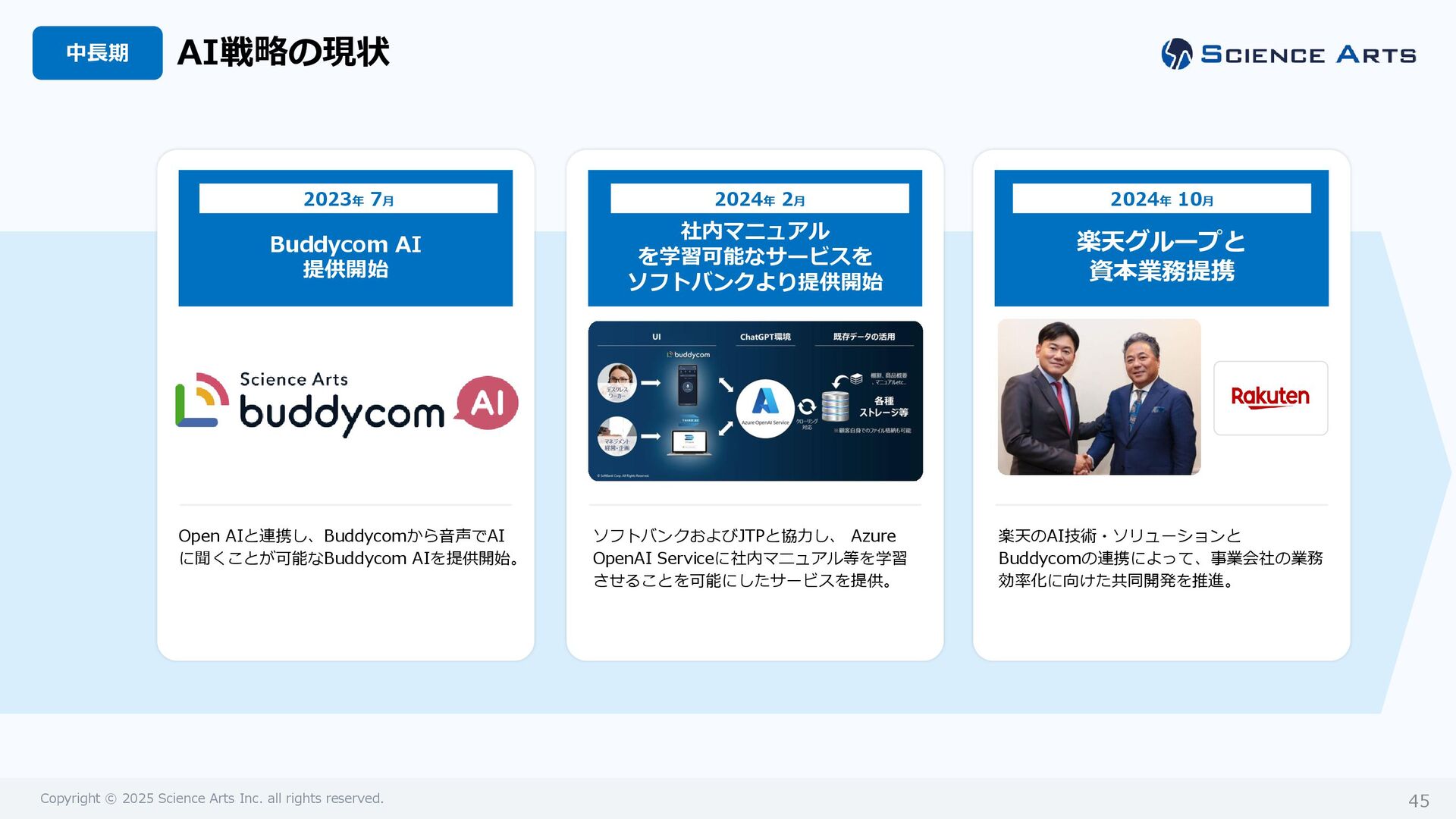Screen dimensions: 1456x819
Task: Click the 中長期 blue label button
Action: [97, 53]
